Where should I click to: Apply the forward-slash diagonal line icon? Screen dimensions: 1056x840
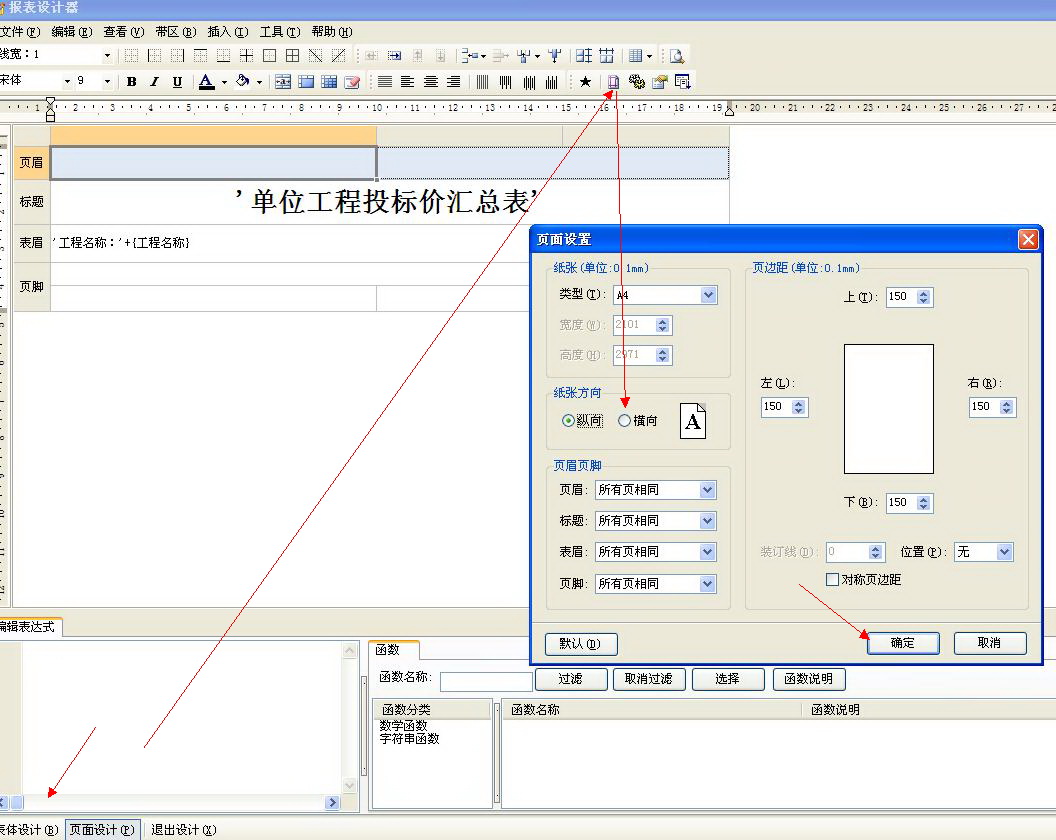pyautogui.click(x=338, y=56)
